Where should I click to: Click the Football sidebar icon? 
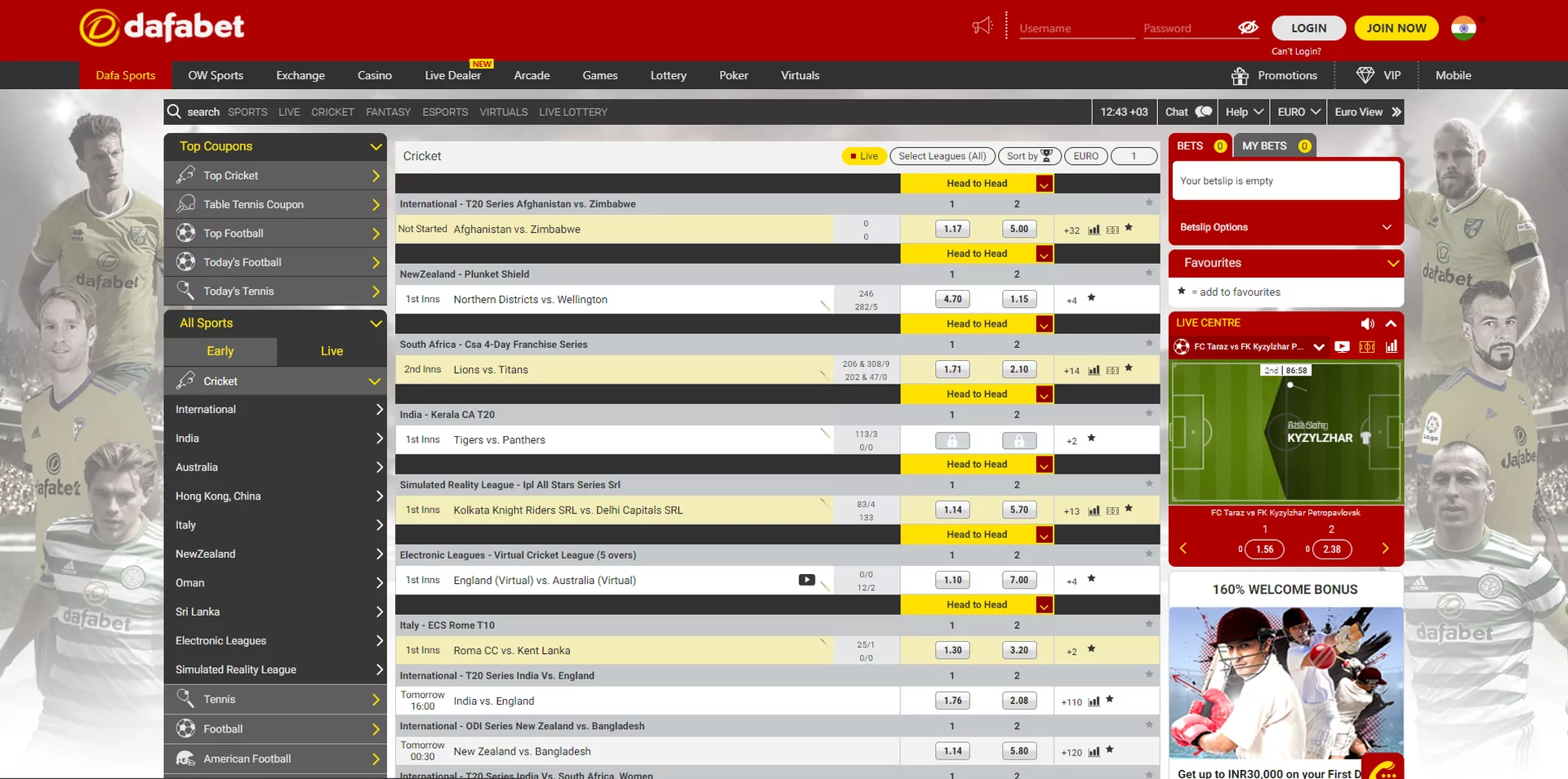[186, 728]
